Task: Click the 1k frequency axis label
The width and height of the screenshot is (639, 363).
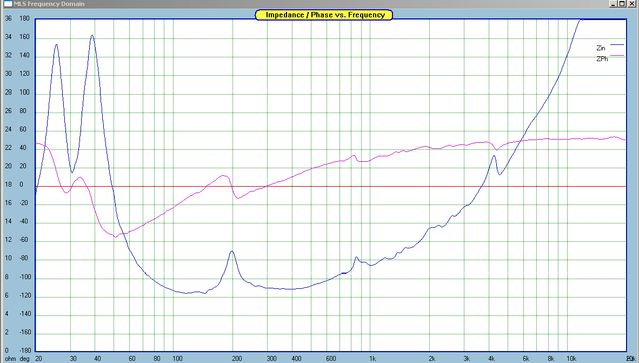Action: (372, 359)
